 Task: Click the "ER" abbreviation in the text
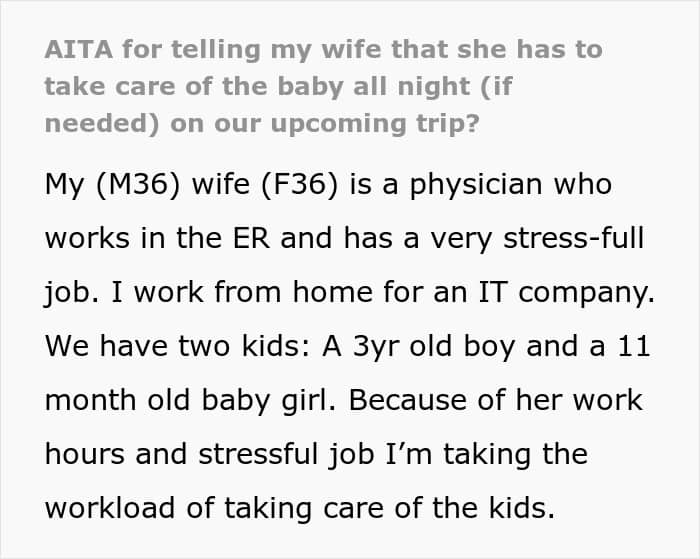(x=251, y=238)
